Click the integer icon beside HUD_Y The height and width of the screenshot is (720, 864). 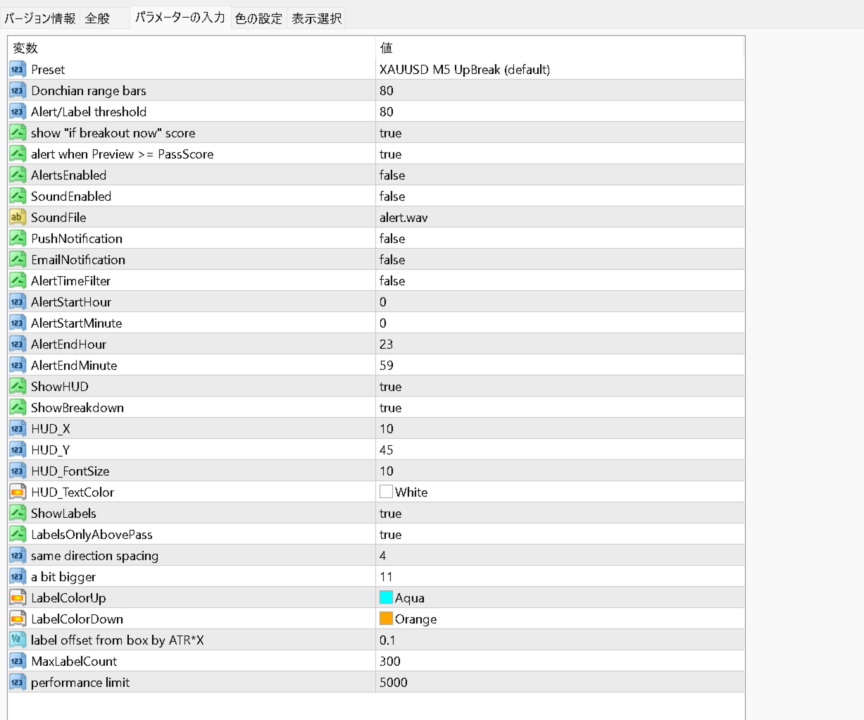point(17,450)
